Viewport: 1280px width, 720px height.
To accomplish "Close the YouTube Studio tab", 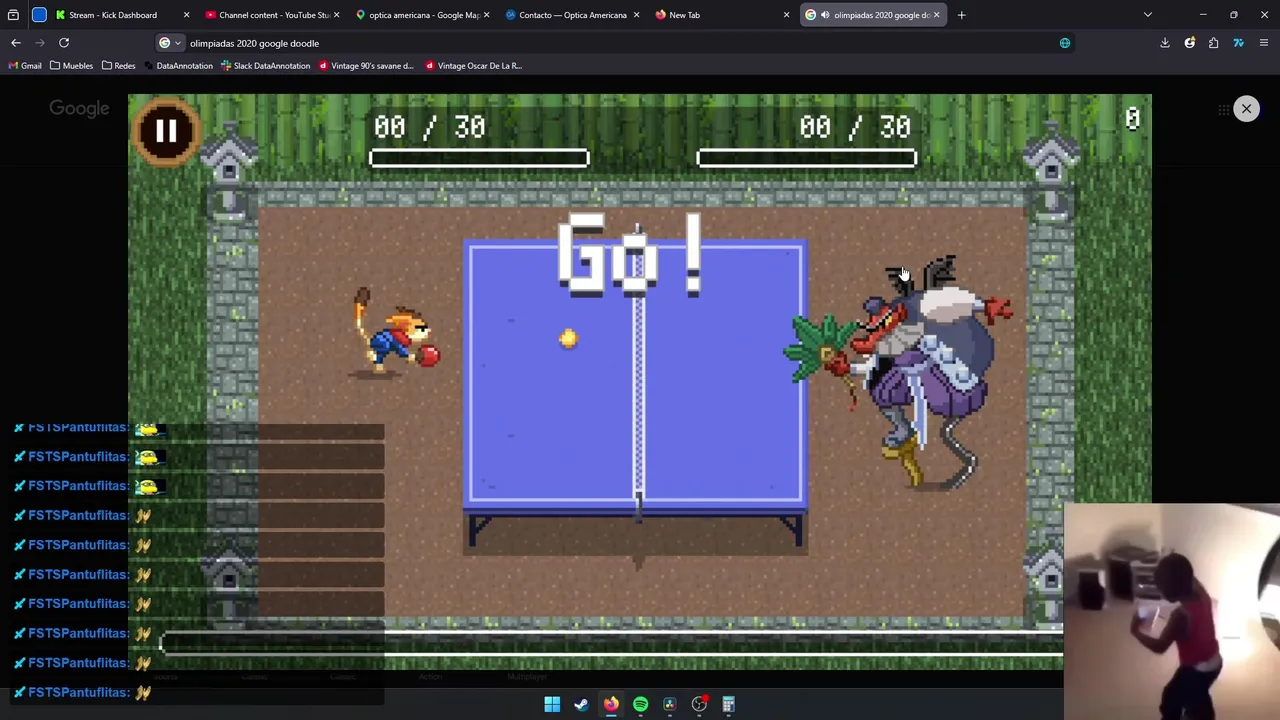I will [x=336, y=15].
